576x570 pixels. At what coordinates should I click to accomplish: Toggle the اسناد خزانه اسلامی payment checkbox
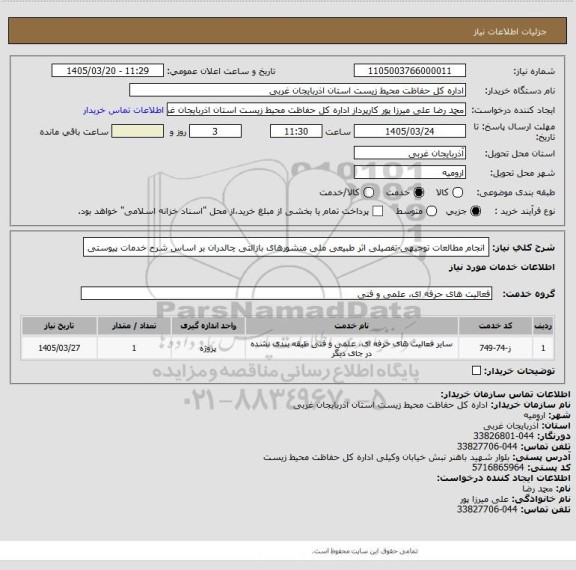pyautogui.click(x=377, y=211)
